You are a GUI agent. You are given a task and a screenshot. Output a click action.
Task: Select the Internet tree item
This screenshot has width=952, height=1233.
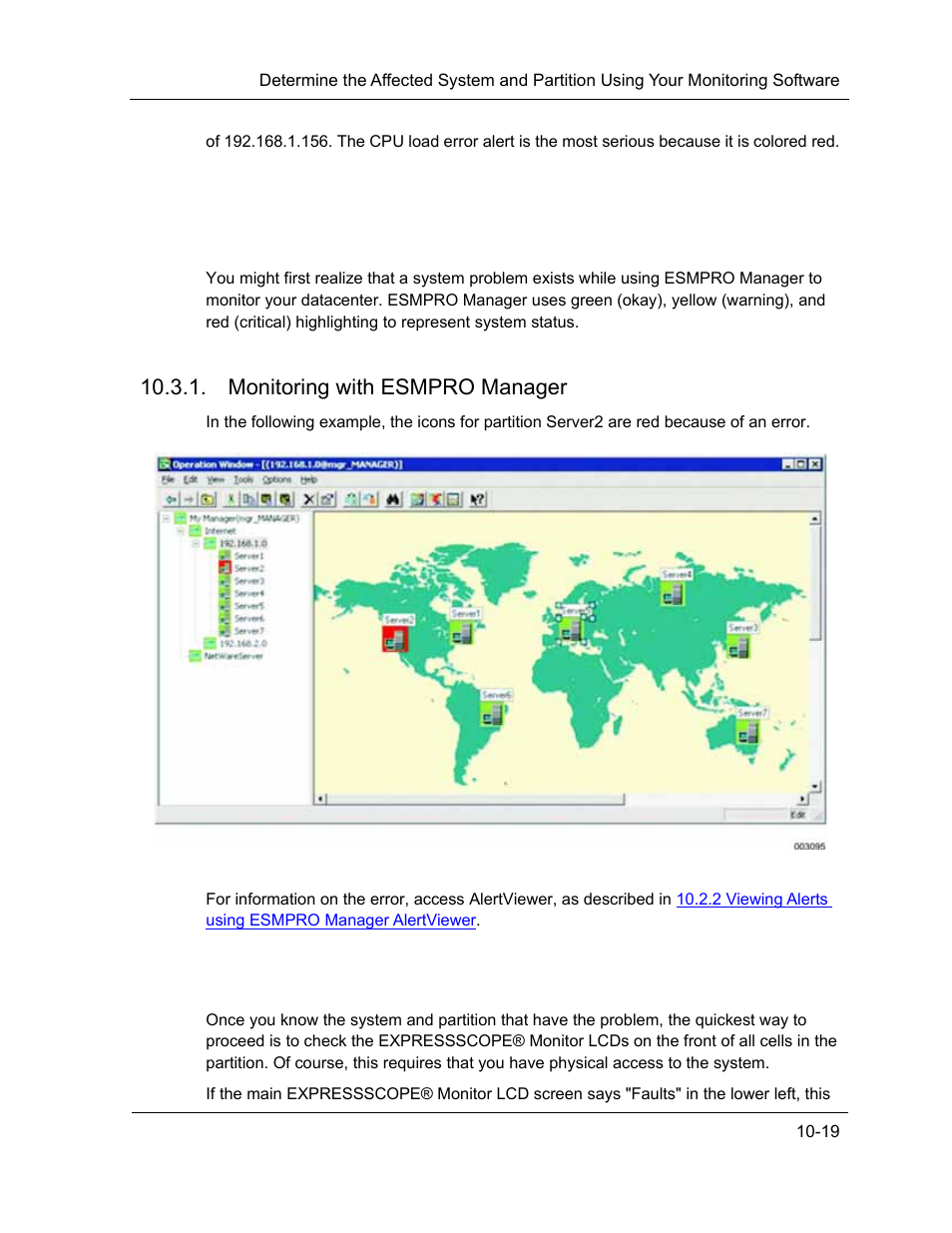pyautogui.click(x=220, y=531)
